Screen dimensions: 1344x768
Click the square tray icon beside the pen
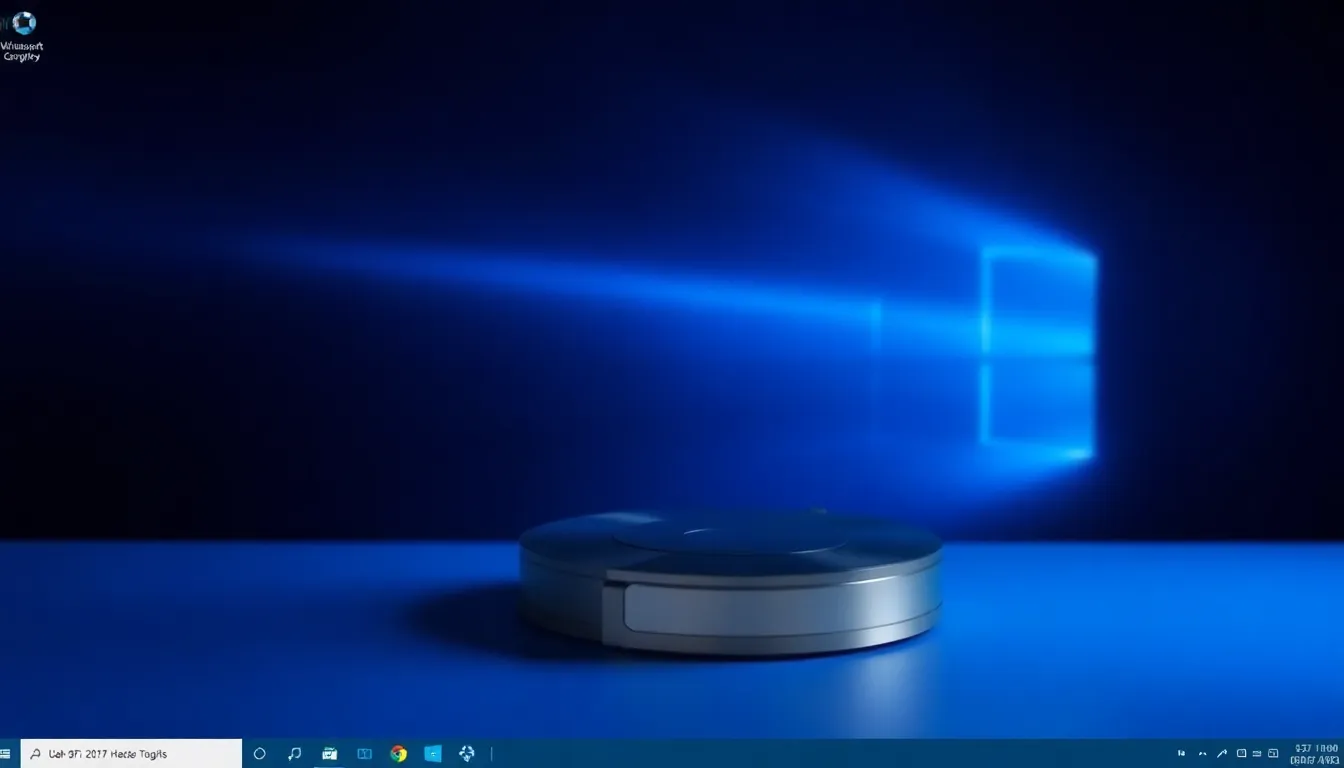tap(1241, 753)
